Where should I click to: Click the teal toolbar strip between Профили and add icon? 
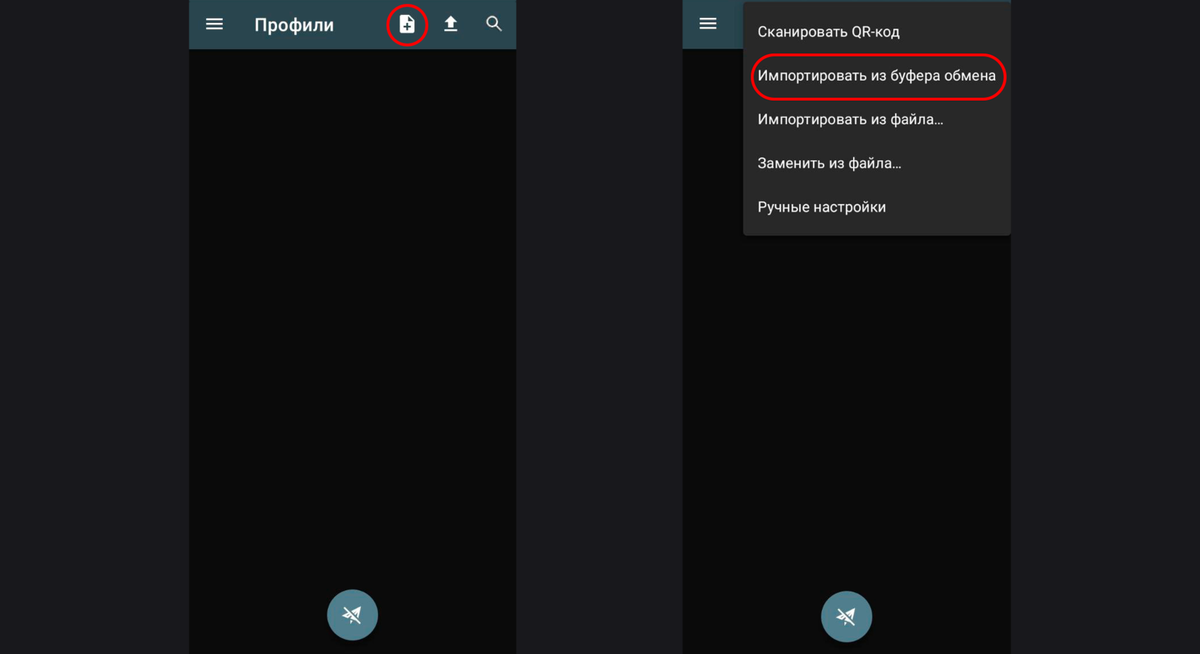tap(361, 24)
